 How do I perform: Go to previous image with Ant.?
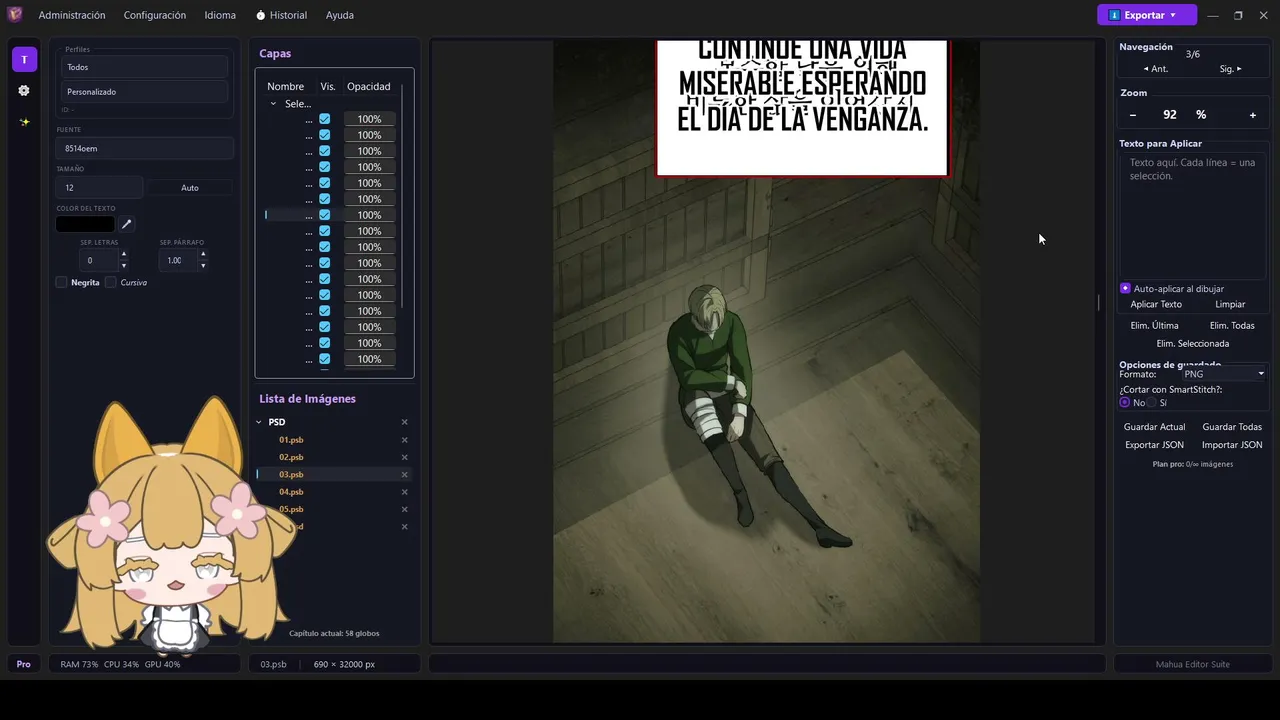[x=1156, y=69]
